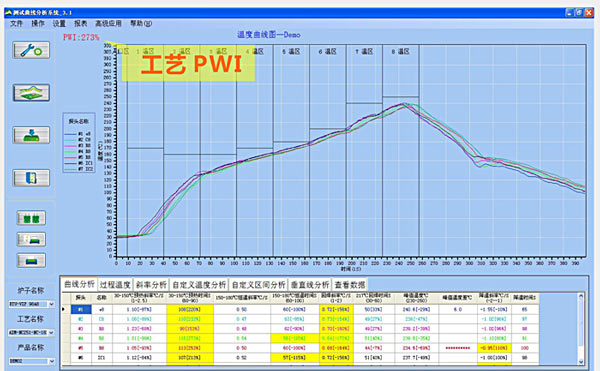Screen dimensions: 600x371
Task: Click the 8 温区 zone label
Action: tap(401, 51)
